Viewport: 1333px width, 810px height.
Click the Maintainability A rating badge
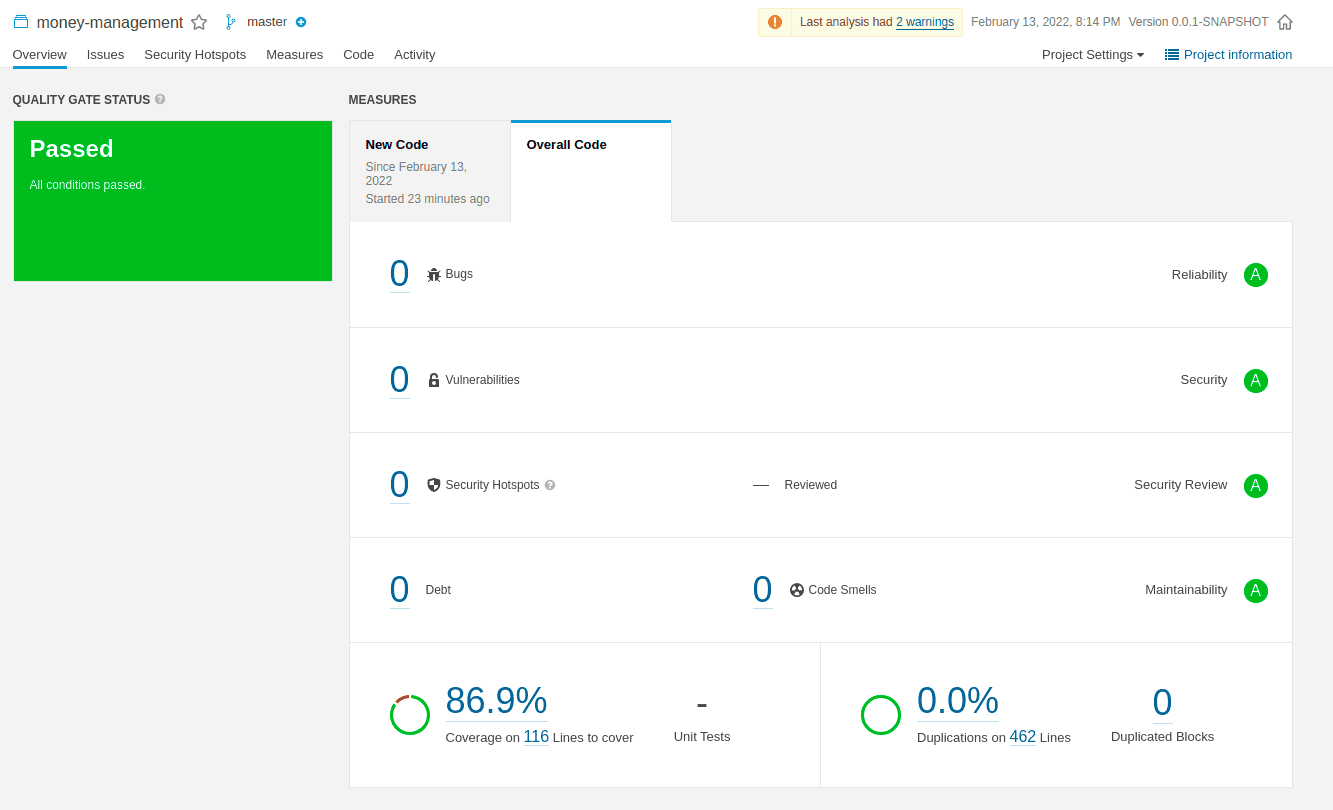pyautogui.click(x=1255, y=590)
